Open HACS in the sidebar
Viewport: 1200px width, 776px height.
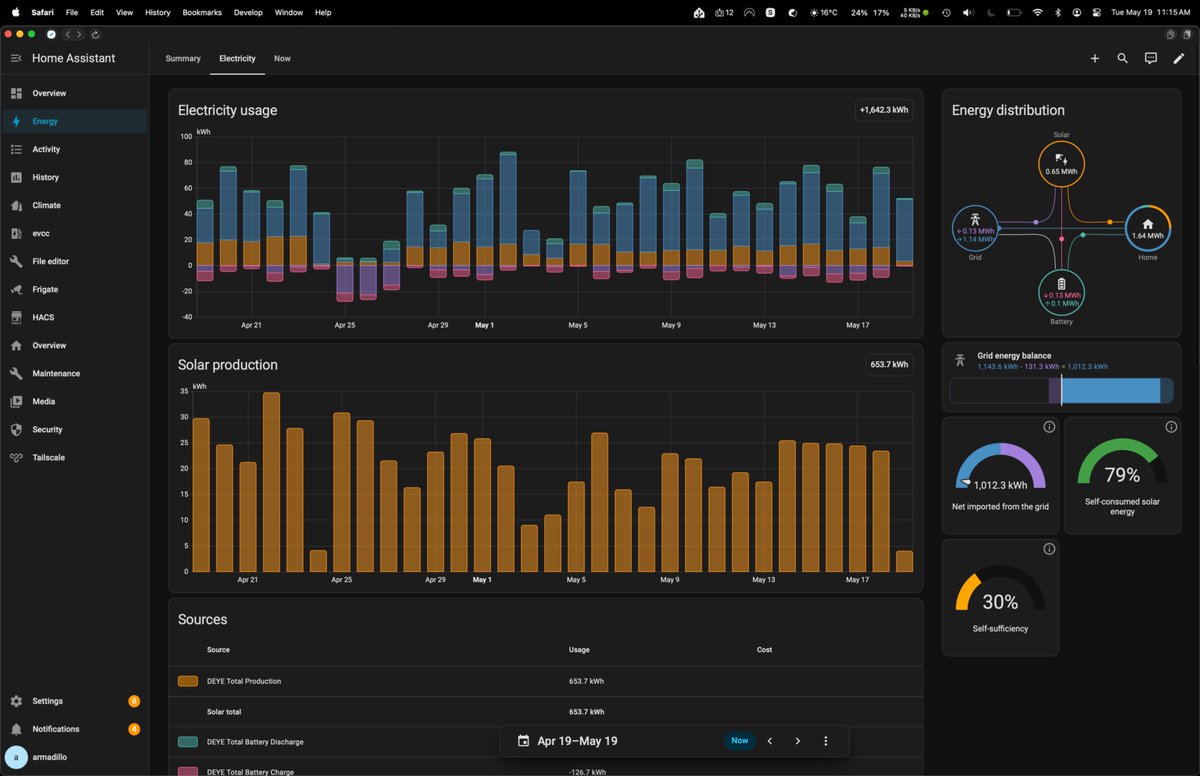click(x=75, y=317)
